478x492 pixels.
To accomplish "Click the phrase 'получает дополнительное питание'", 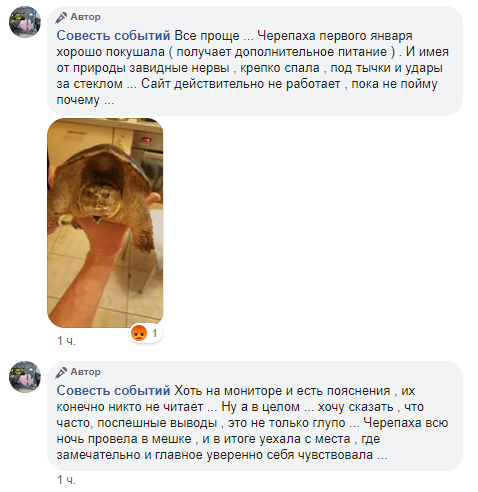I will click(x=282, y=52).
